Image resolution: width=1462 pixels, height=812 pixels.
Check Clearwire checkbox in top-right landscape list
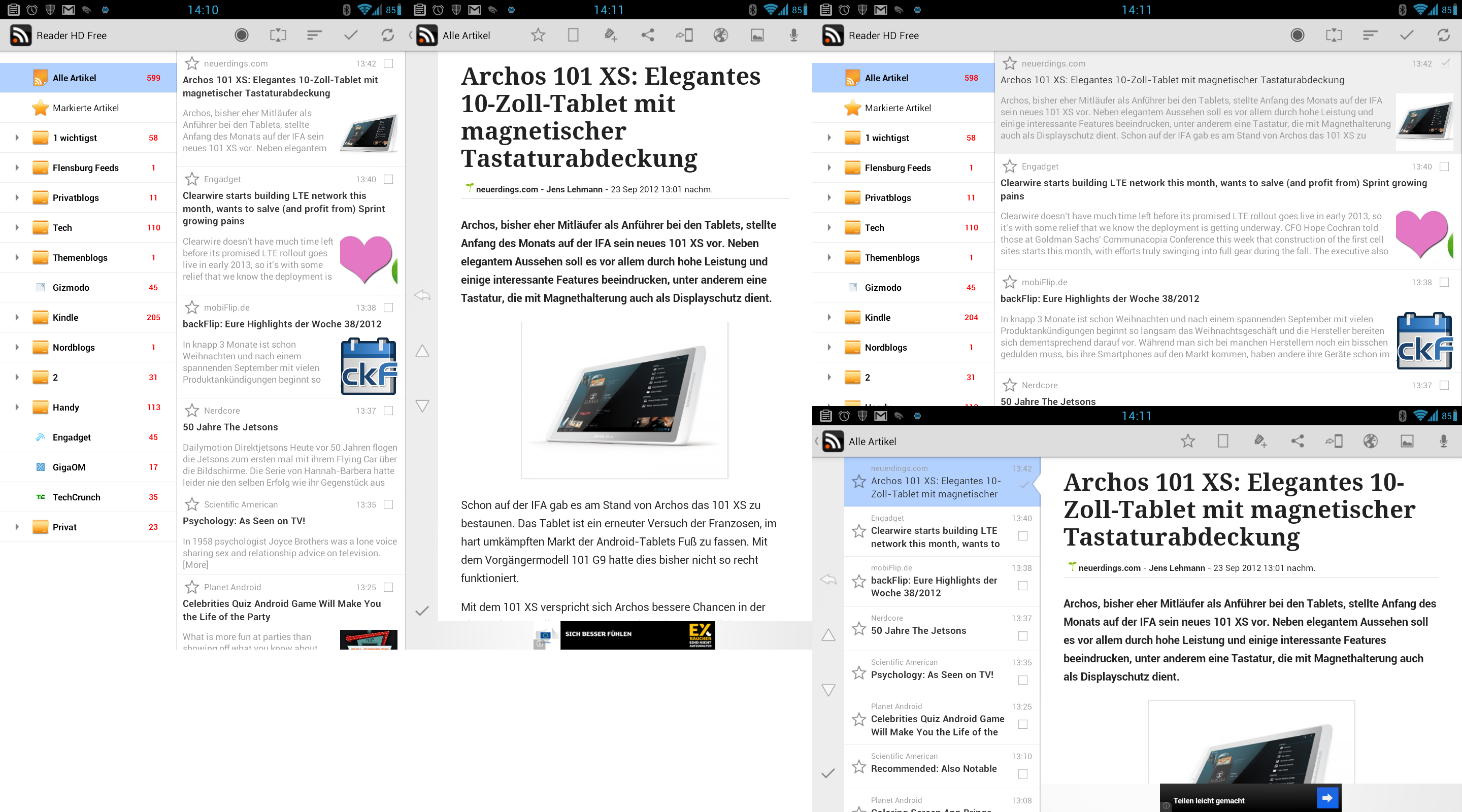click(x=1444, y=166)
